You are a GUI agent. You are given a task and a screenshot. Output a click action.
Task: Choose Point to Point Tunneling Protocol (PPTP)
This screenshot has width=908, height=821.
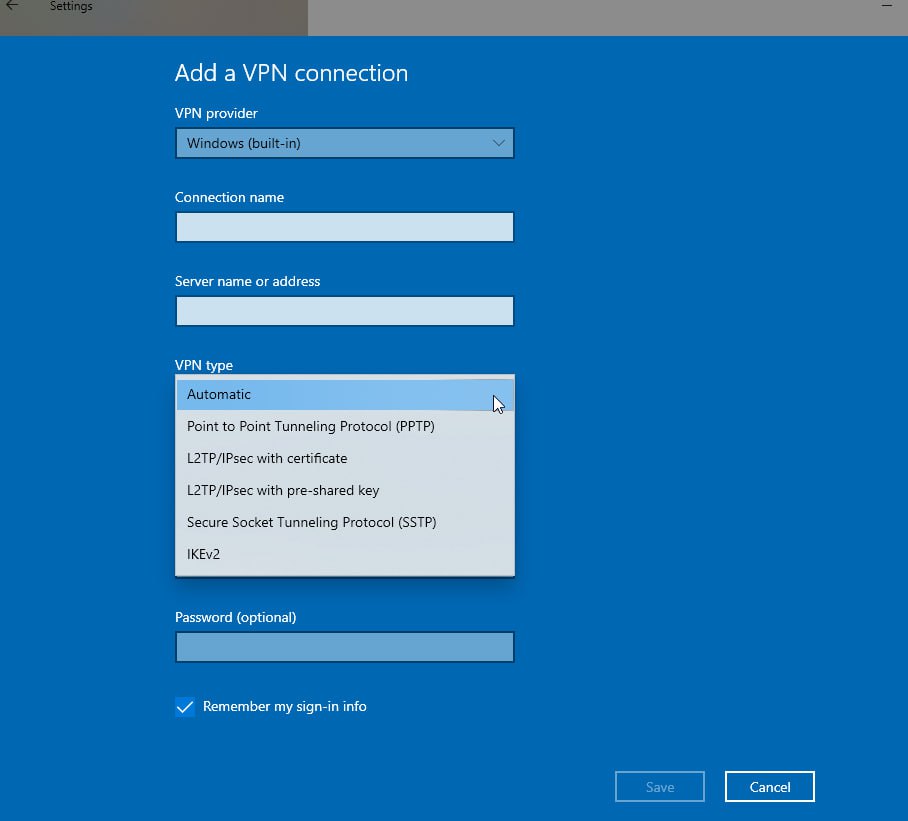[x=345, y=426]
